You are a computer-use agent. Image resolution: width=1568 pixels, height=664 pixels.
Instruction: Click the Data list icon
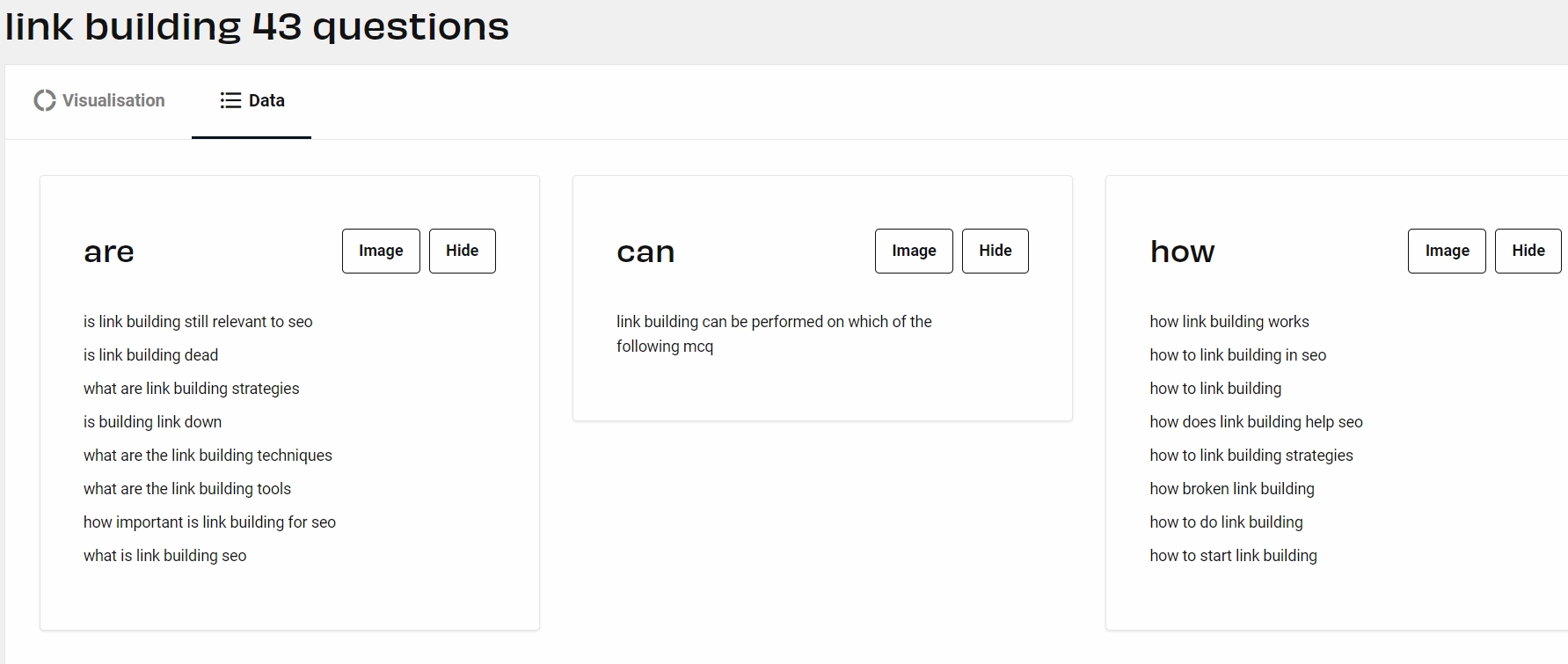pos(230,101)
